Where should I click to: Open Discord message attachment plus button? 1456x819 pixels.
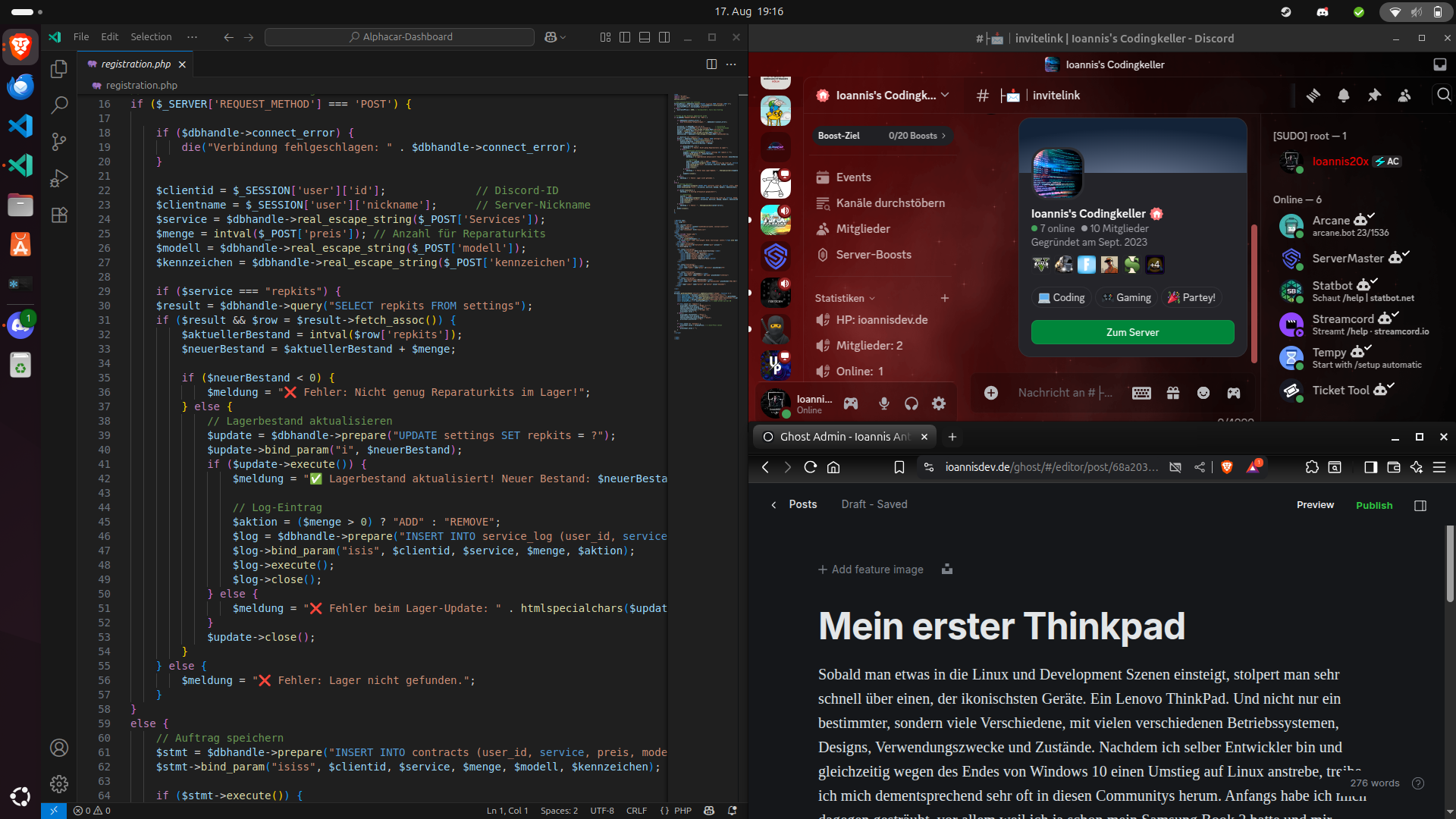[991, 393]
